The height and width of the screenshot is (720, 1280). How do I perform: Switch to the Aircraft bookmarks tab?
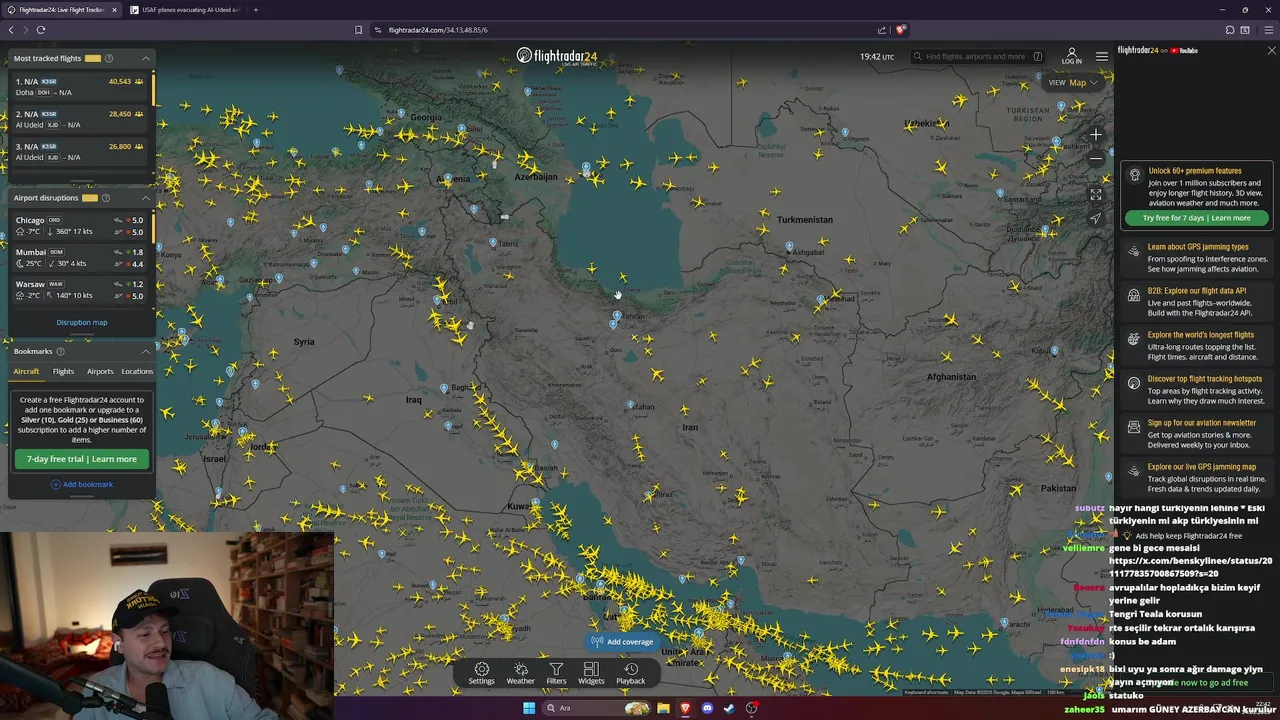point(26,372)
